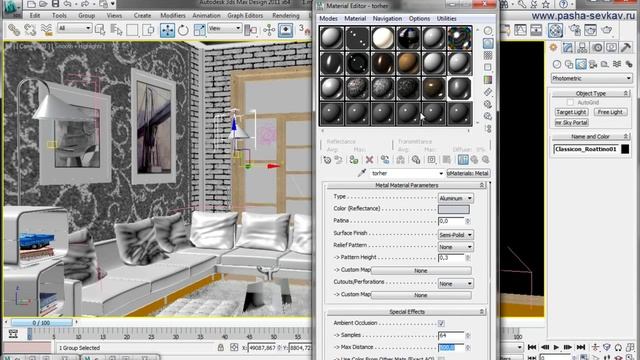
Task: Click the Window/Crossing selection icon
Action: 149,30
